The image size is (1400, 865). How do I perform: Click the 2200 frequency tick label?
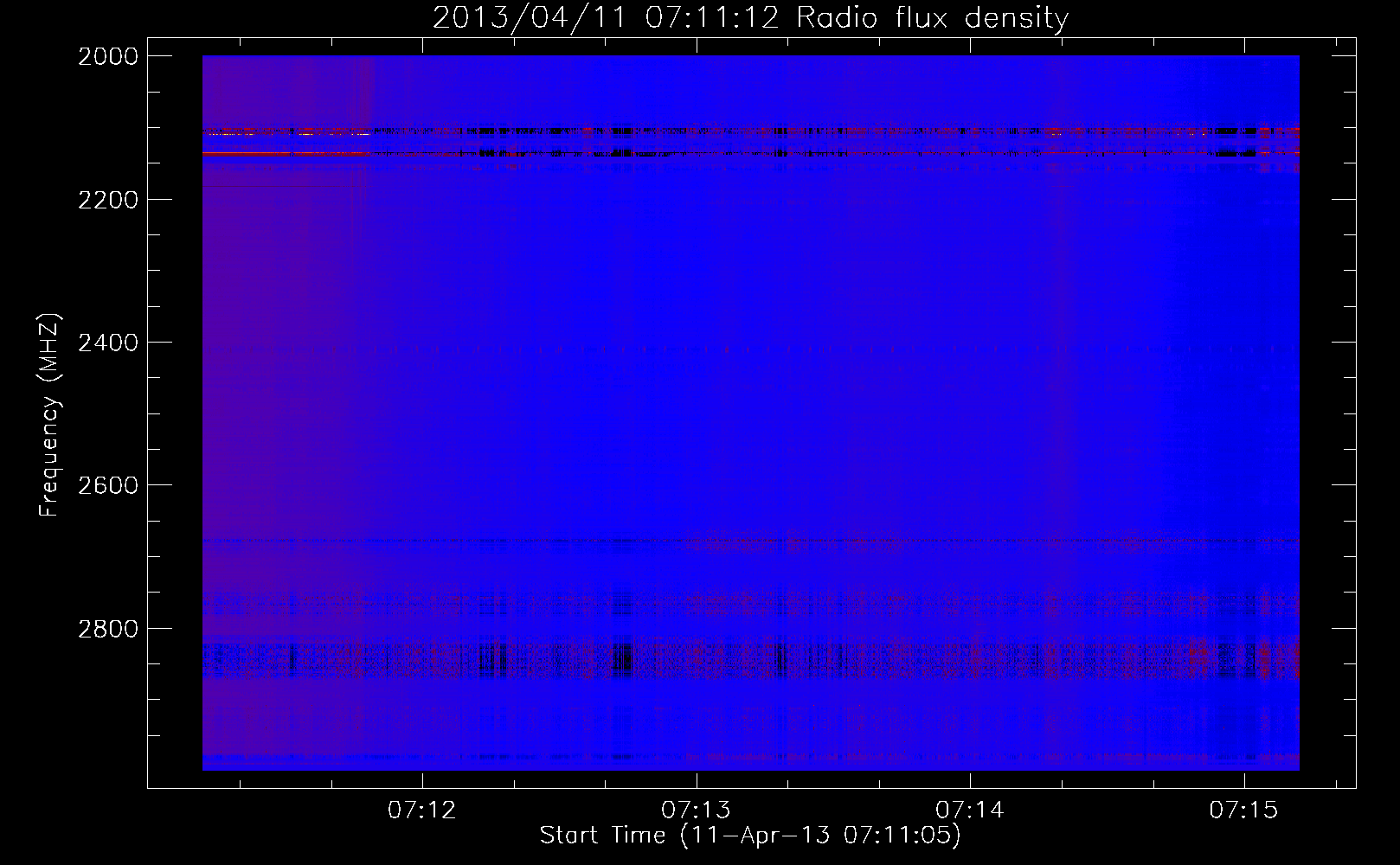[x=108, y=200]
